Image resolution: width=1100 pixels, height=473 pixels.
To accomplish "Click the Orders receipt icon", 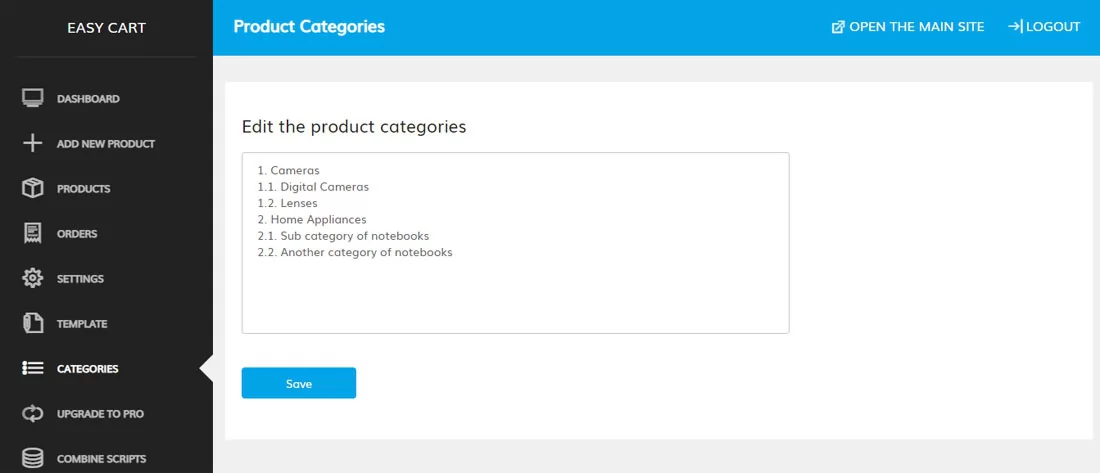I will [x=33, y=234].
